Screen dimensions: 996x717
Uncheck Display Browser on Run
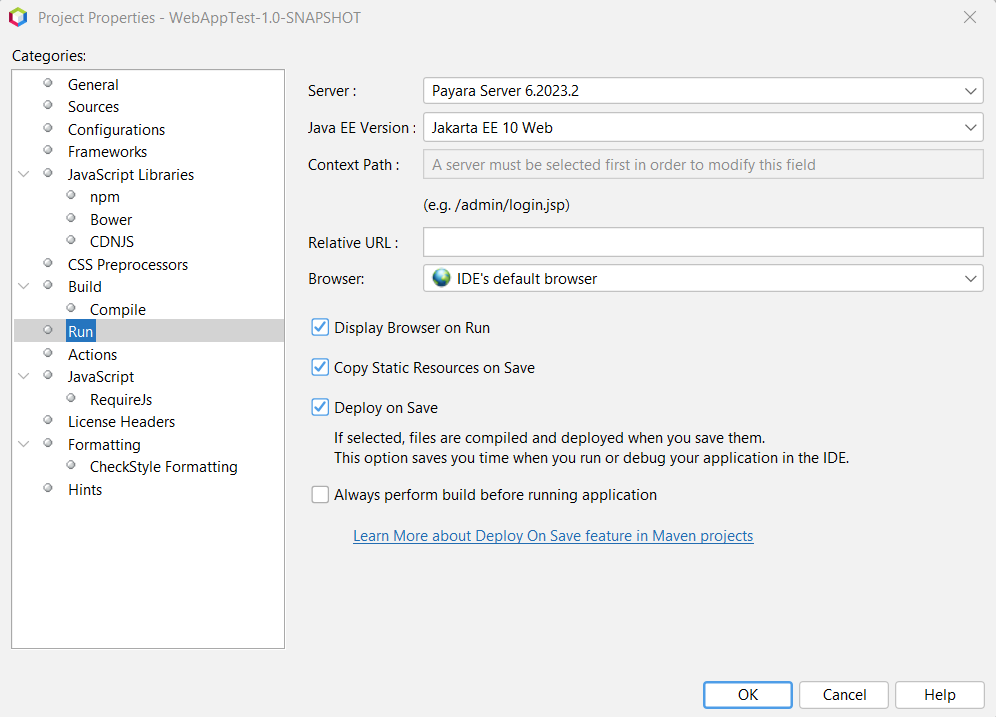pyautogui.click(x=320, y=327)
